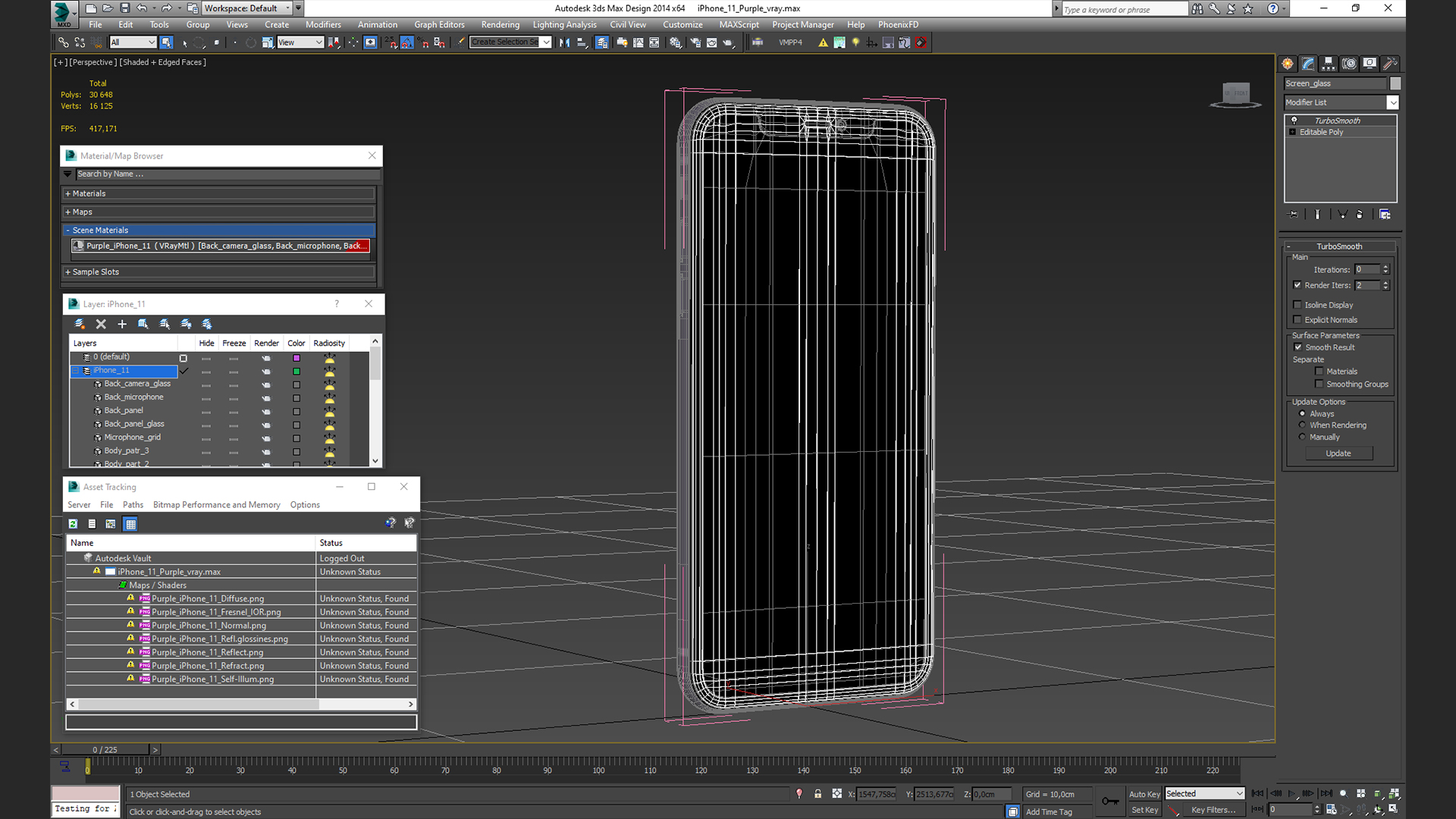Click the Undo arrow in quick access bar

click(142, 8)
